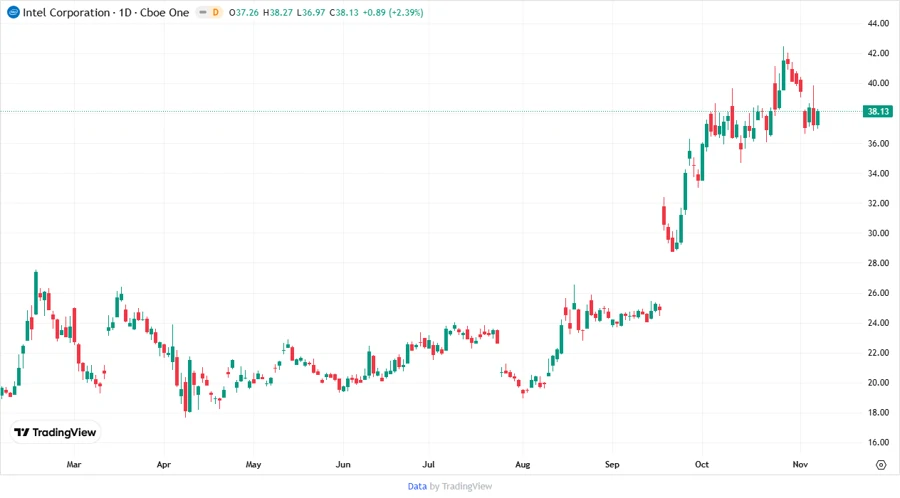Open the TradingView logo badge
The width and height of the screenshot is (900, 498).
[x=56, y=433]
